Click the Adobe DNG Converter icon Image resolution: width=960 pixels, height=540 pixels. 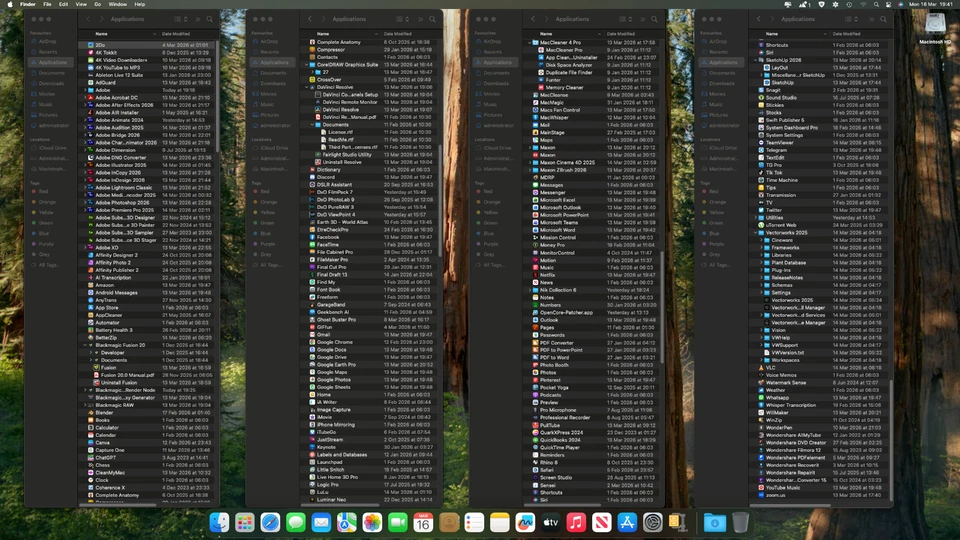(91, 157)
